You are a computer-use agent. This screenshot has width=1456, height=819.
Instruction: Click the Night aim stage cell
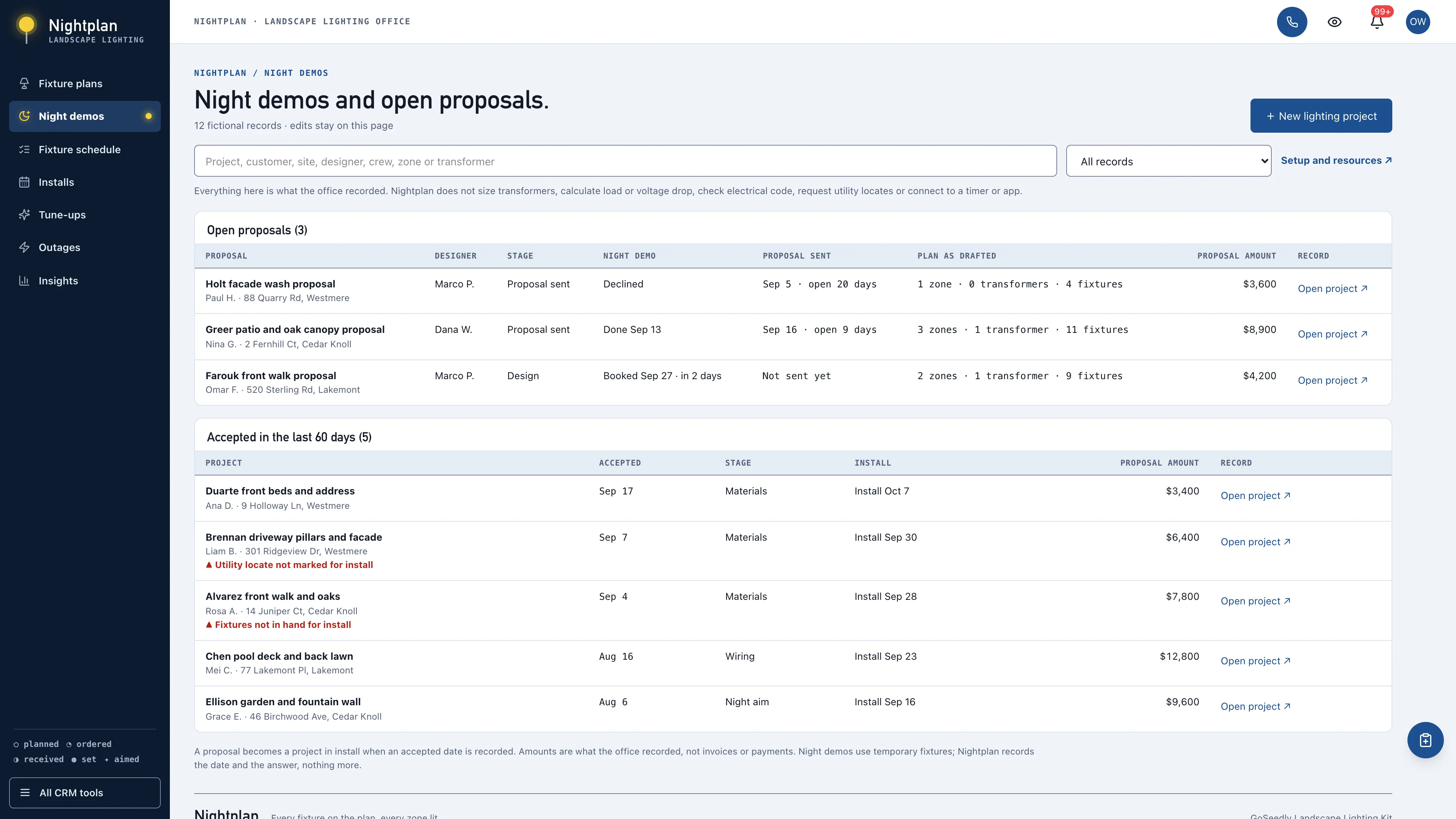click(x=747, y=702)
